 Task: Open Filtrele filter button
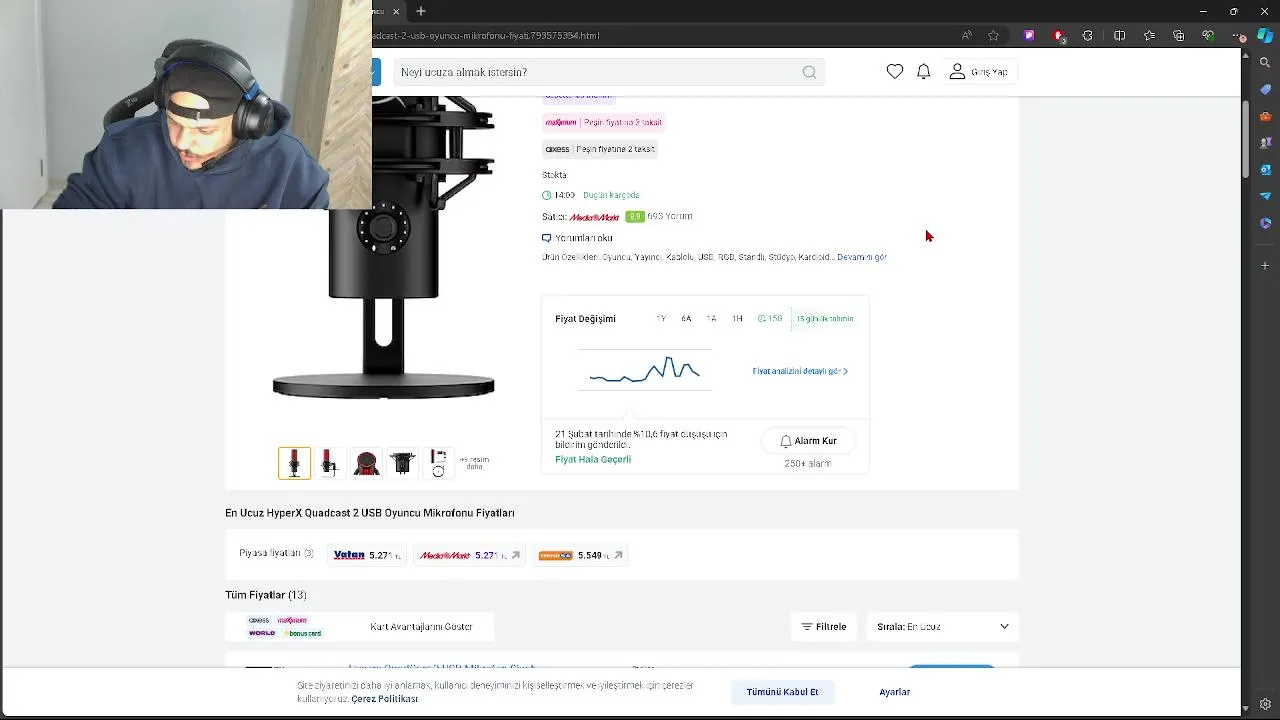[x=824, y=627]
